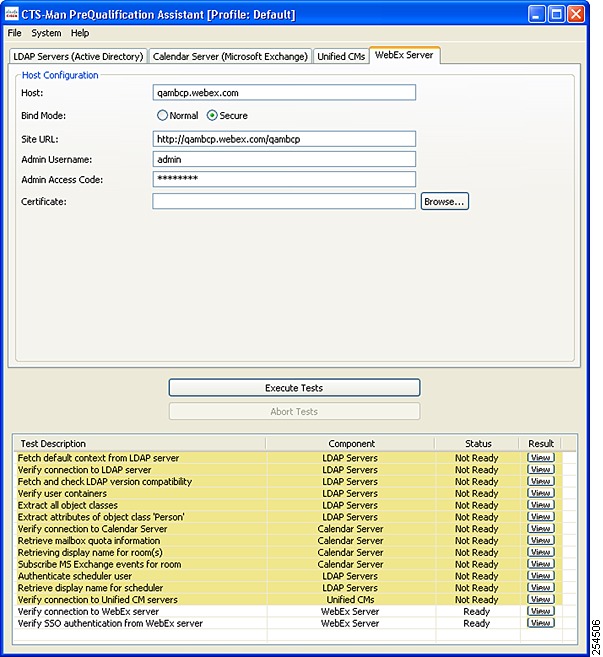Click the Abort Tests button
The width and height of the screenshot is (603, 657).
point(294,411)
